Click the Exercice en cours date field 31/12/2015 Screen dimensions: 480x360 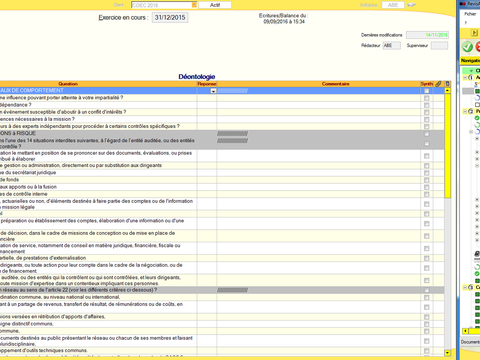click(170, 18)
